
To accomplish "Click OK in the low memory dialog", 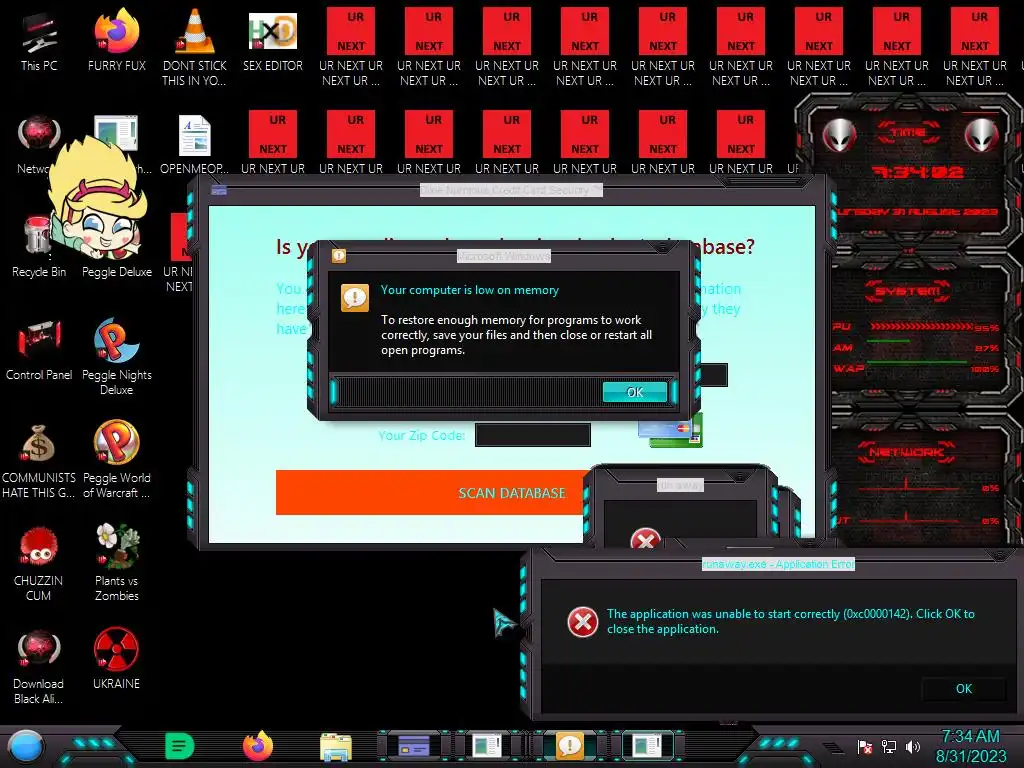I will click(635, 392).
